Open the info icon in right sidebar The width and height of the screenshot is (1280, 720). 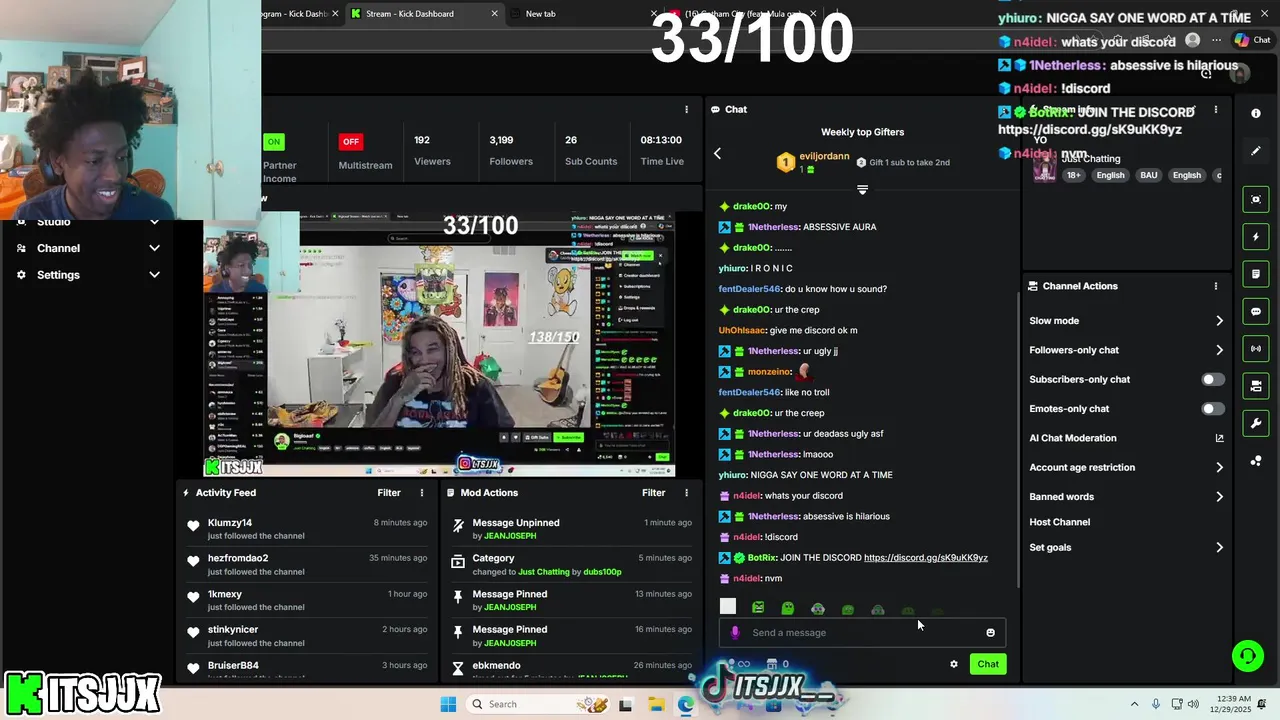tap(1256, 113)
